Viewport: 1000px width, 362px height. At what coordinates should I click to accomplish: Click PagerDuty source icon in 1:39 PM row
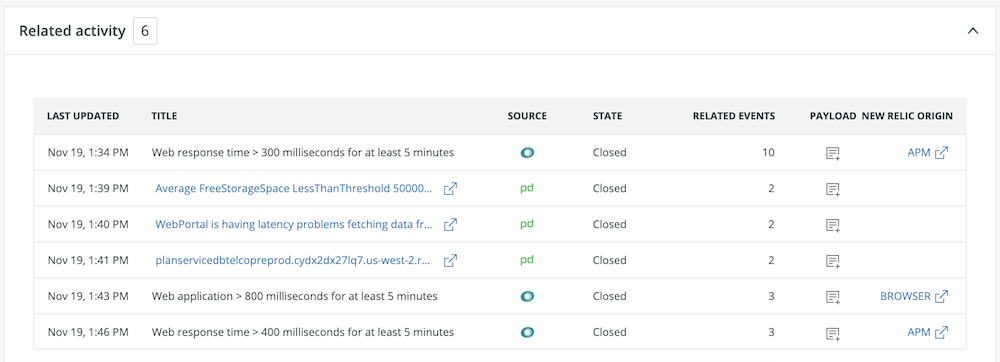[x=527, y=189]
